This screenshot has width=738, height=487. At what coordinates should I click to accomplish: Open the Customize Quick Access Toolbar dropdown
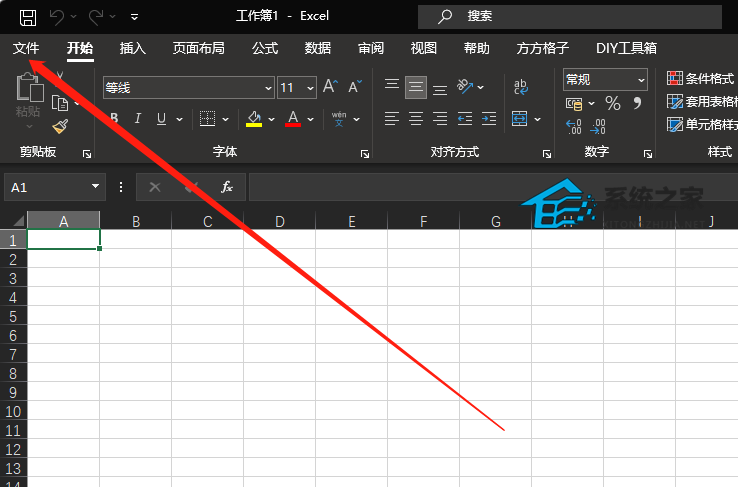[134, 17]
